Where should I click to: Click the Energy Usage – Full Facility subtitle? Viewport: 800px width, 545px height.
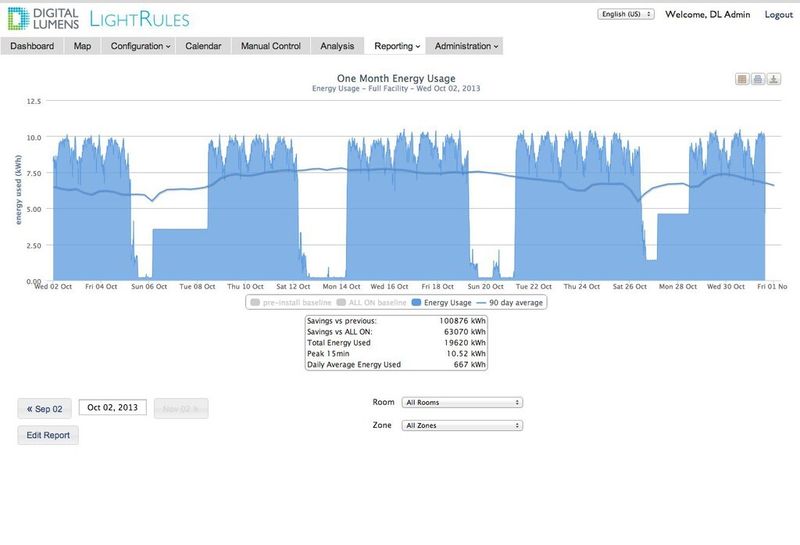[396, 88]
